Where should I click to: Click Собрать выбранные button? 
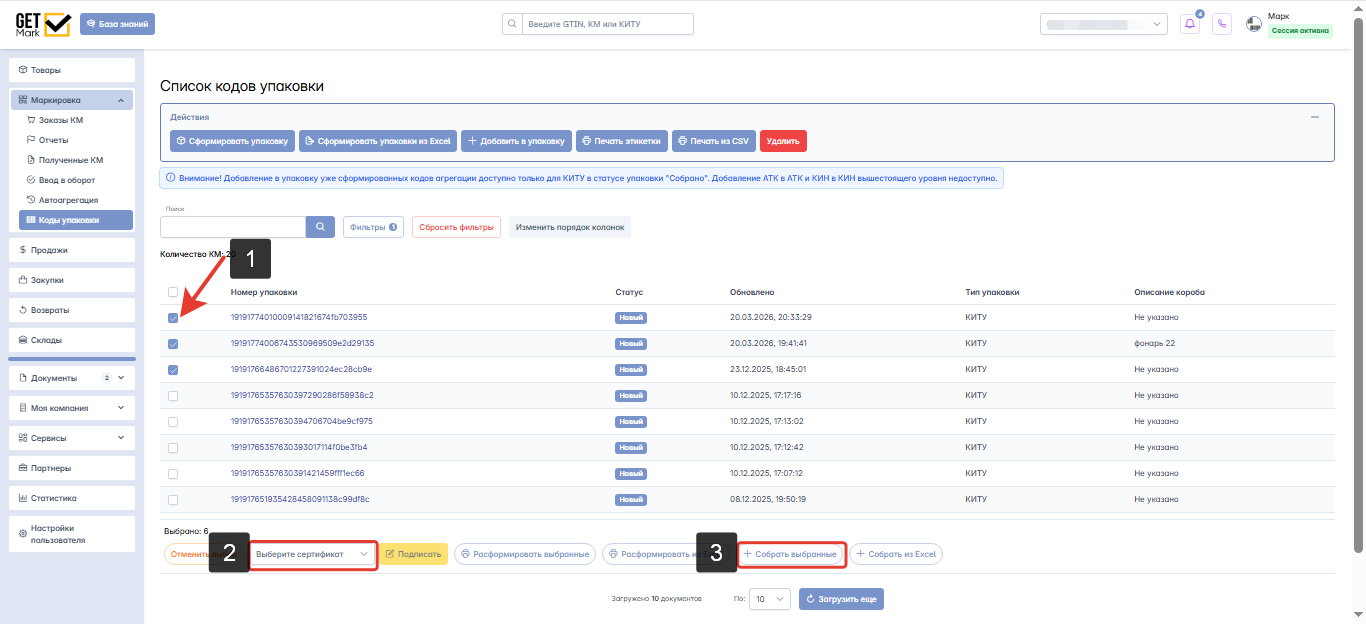[x=791, y=554]
